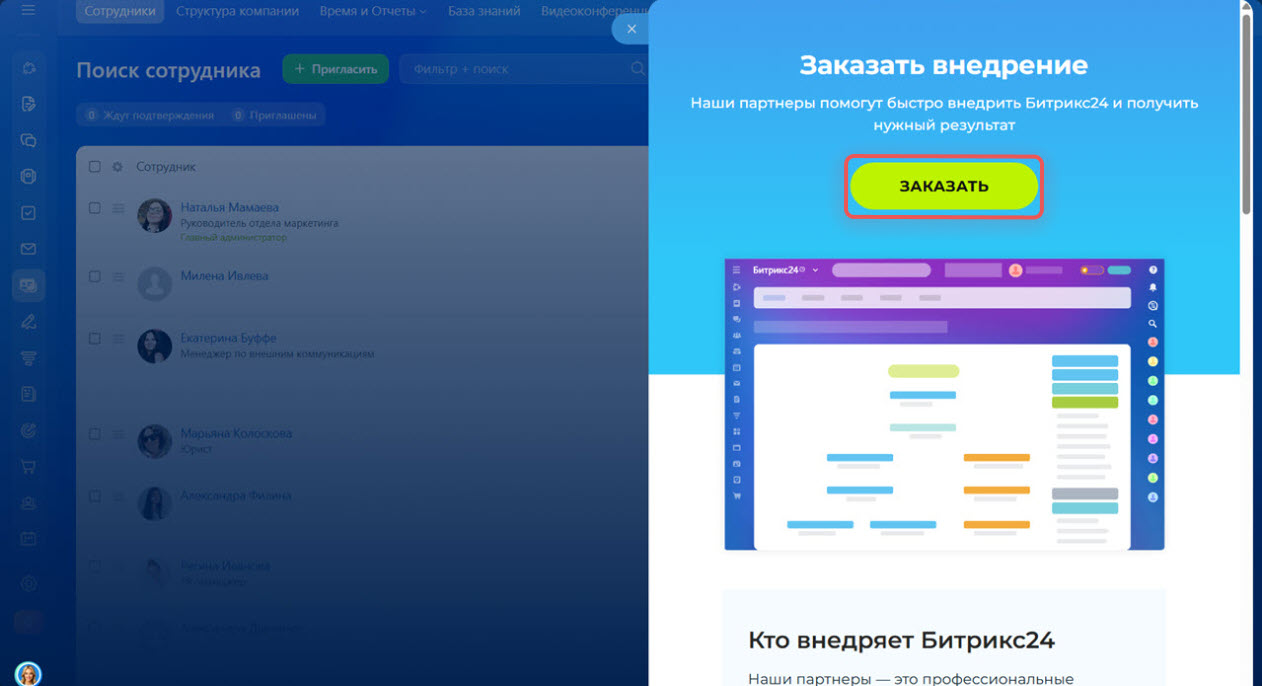The height and width of the screenshot is (686, 1262).
Task: Close the slider panel with X button
Action: (x=631, y=29)
